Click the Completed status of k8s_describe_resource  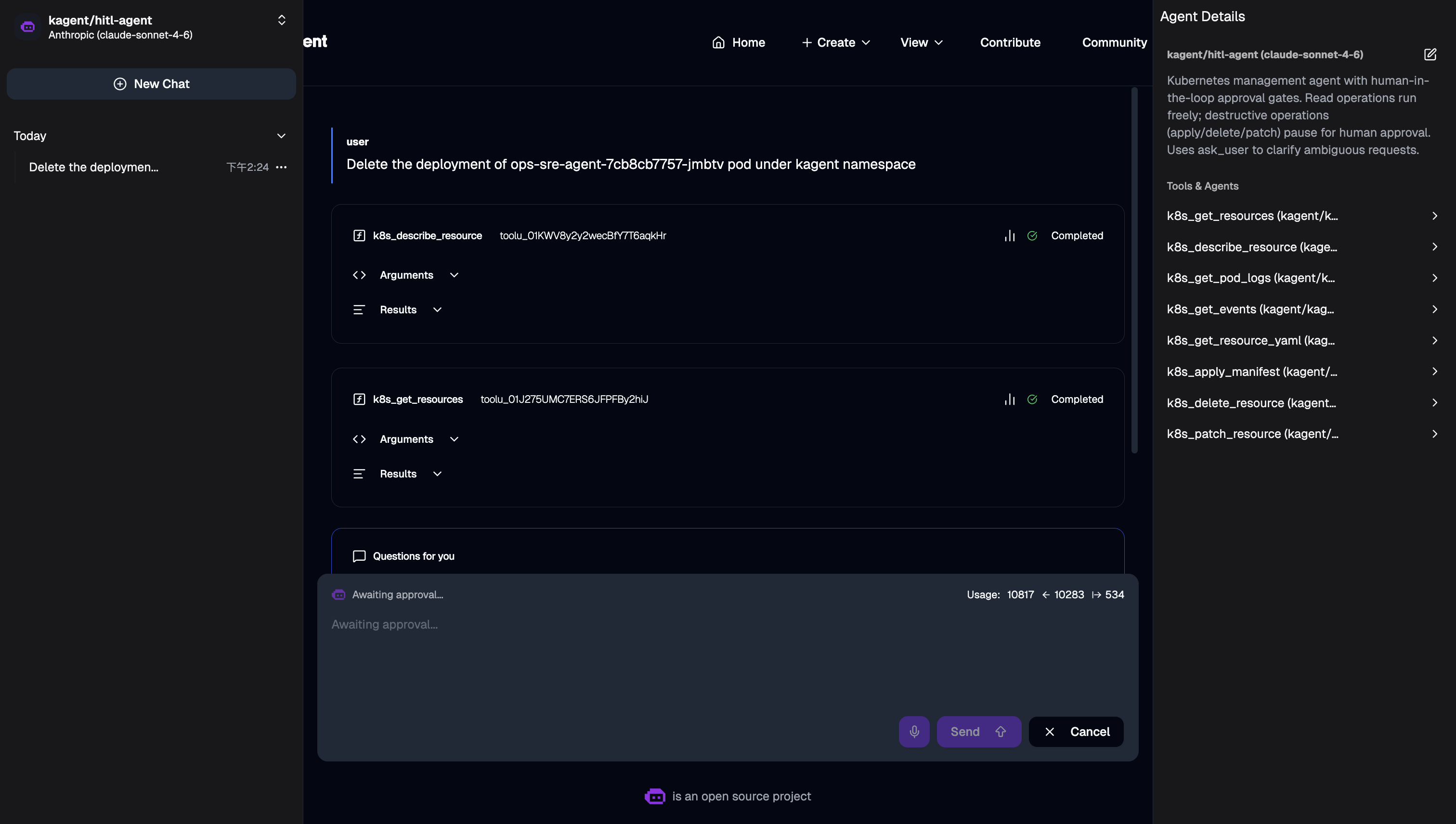click(1077, 235)
